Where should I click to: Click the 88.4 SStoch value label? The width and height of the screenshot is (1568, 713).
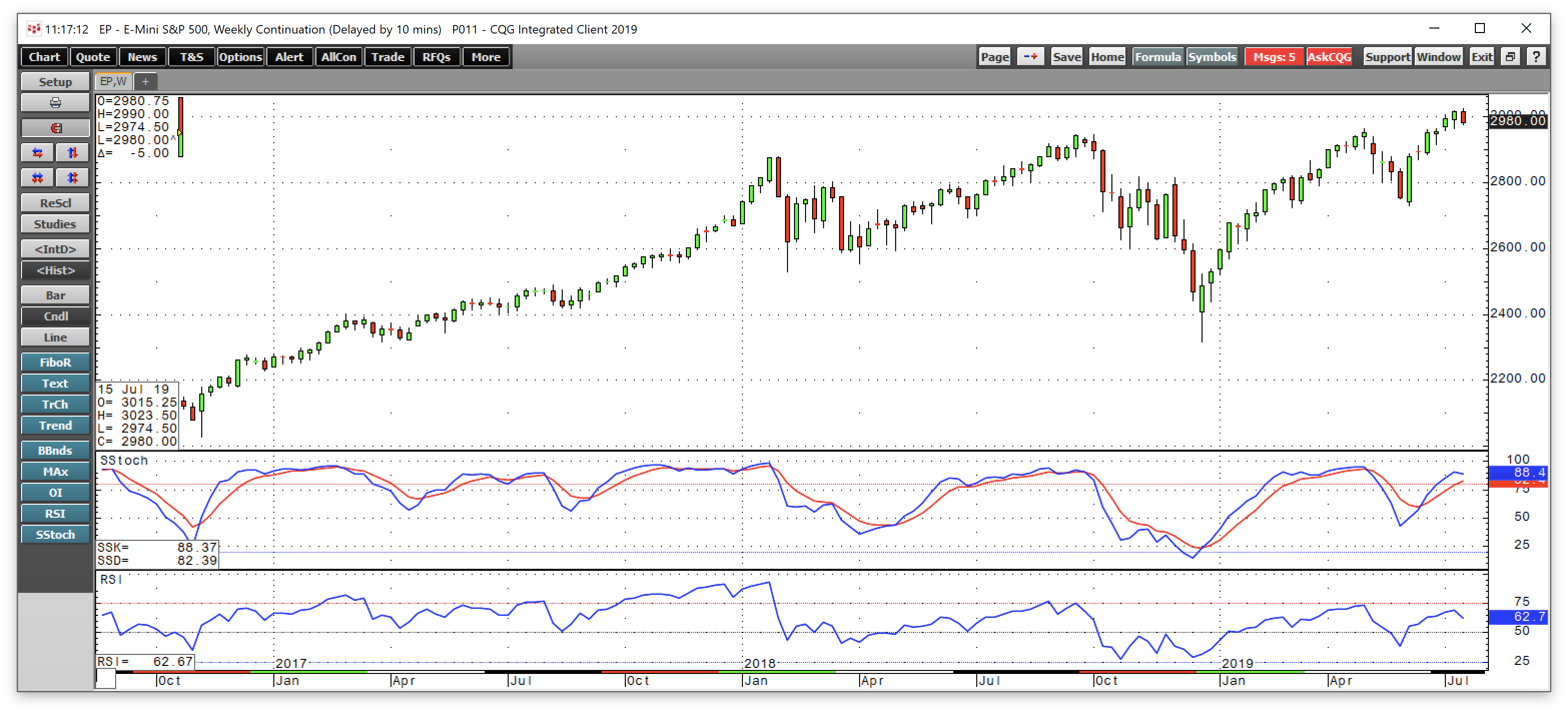pos(1517,473)
